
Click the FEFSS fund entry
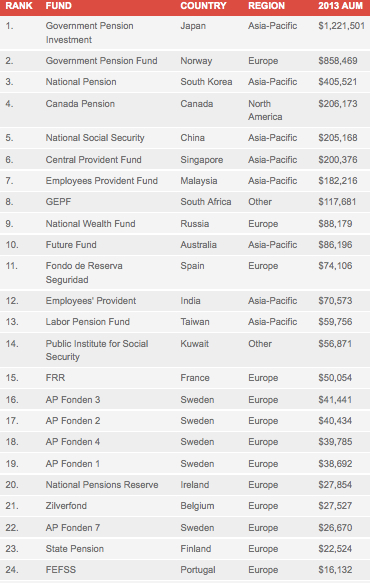[x=61, y=570]
